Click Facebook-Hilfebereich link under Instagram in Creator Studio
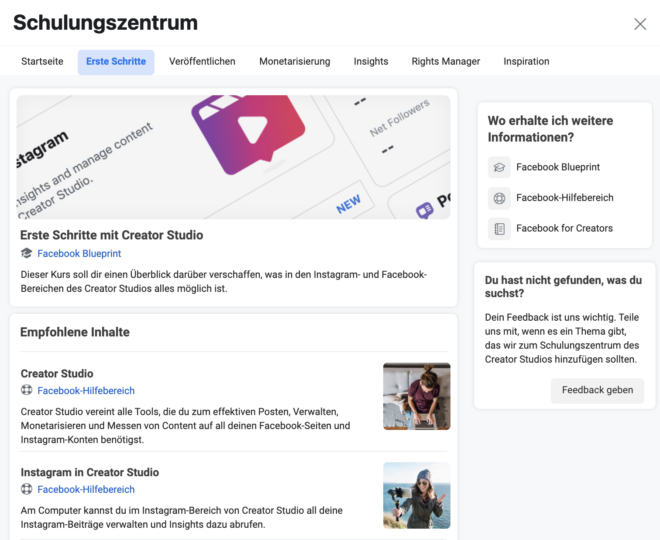This screenshot has width=660, height=540. tap(86, 489)
